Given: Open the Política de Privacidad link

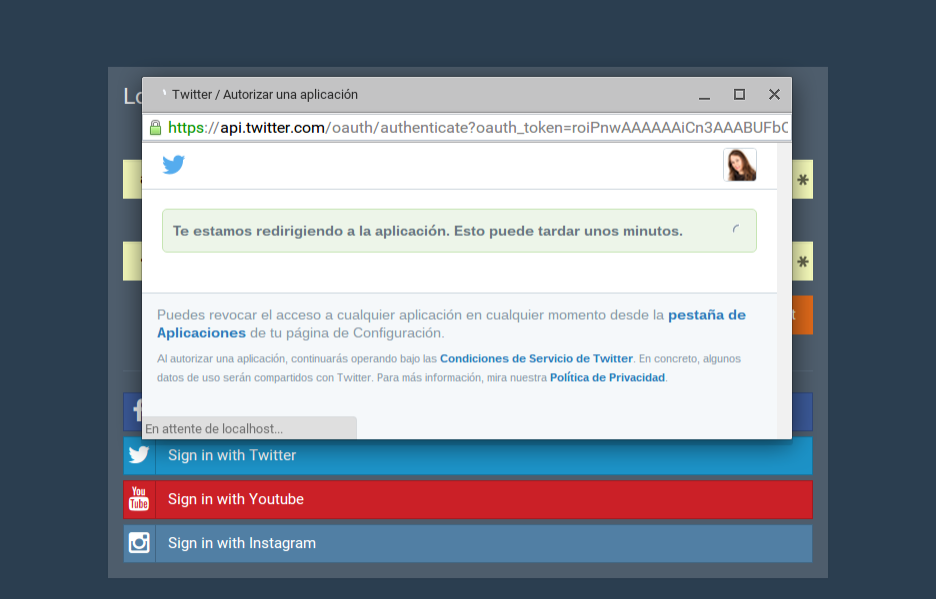Looking at the screenshot, I should click(x=607, y=377).
